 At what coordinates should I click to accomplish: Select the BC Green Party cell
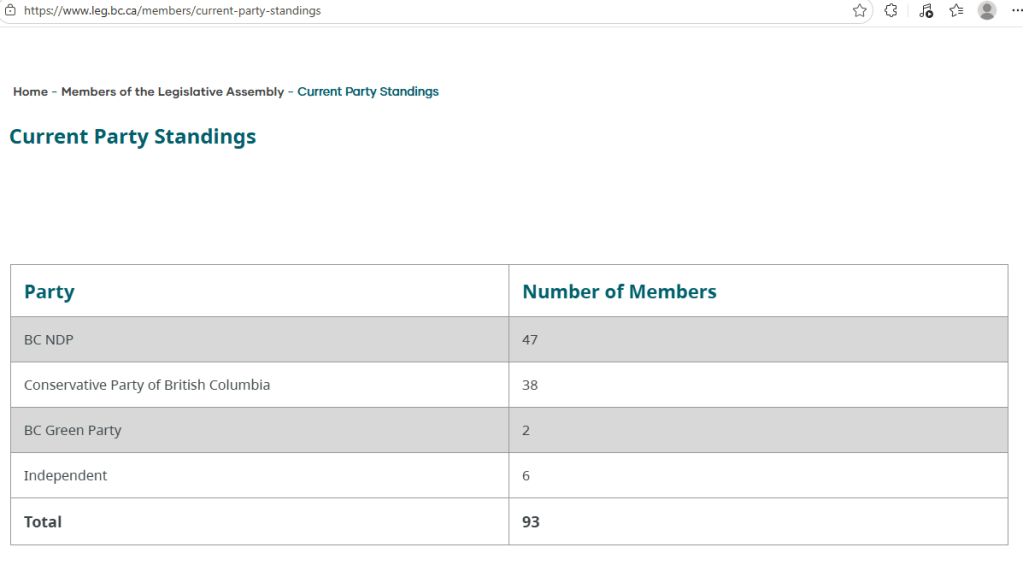pos(72,431)
